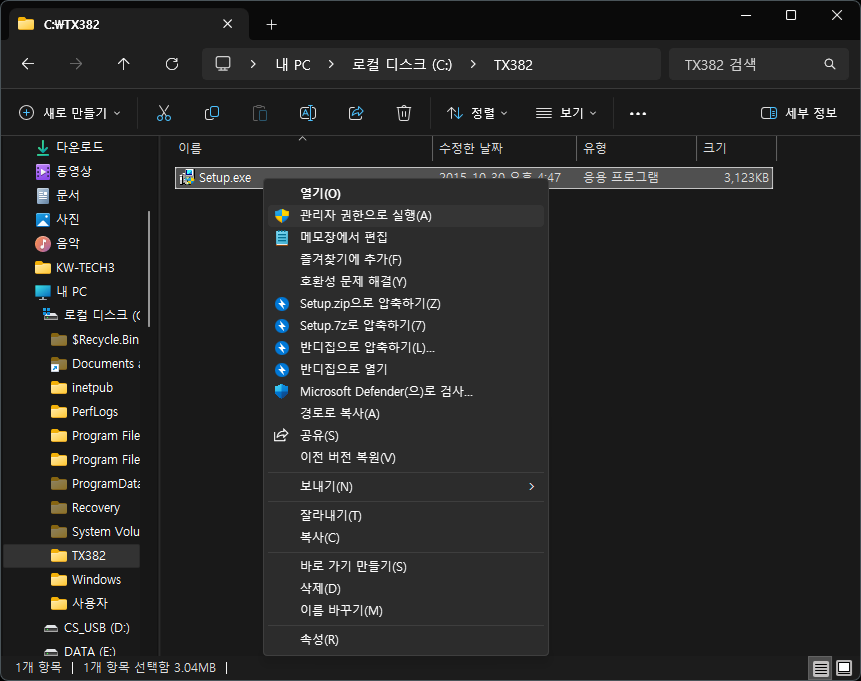
Task: Refresh the TX382 folder view
Action: (172, 64)
